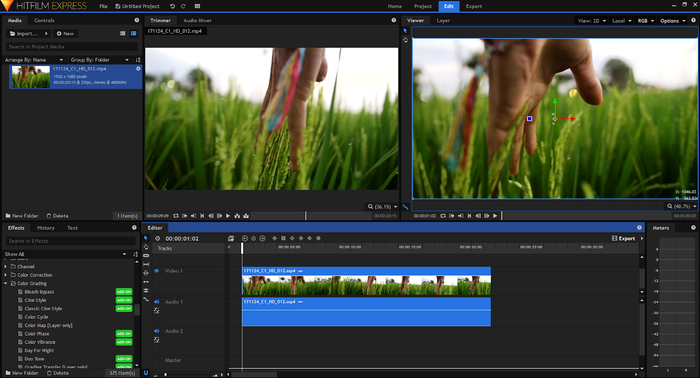Open settings cog for 171124_C1_HD_012.mp4 media item
This screenshot has height=378, width=700.
pos(138,69)
